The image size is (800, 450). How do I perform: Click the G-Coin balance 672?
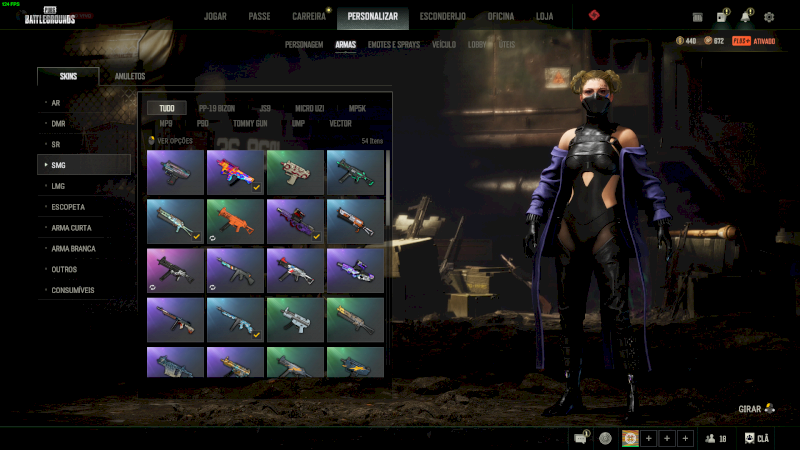point(714,41)
